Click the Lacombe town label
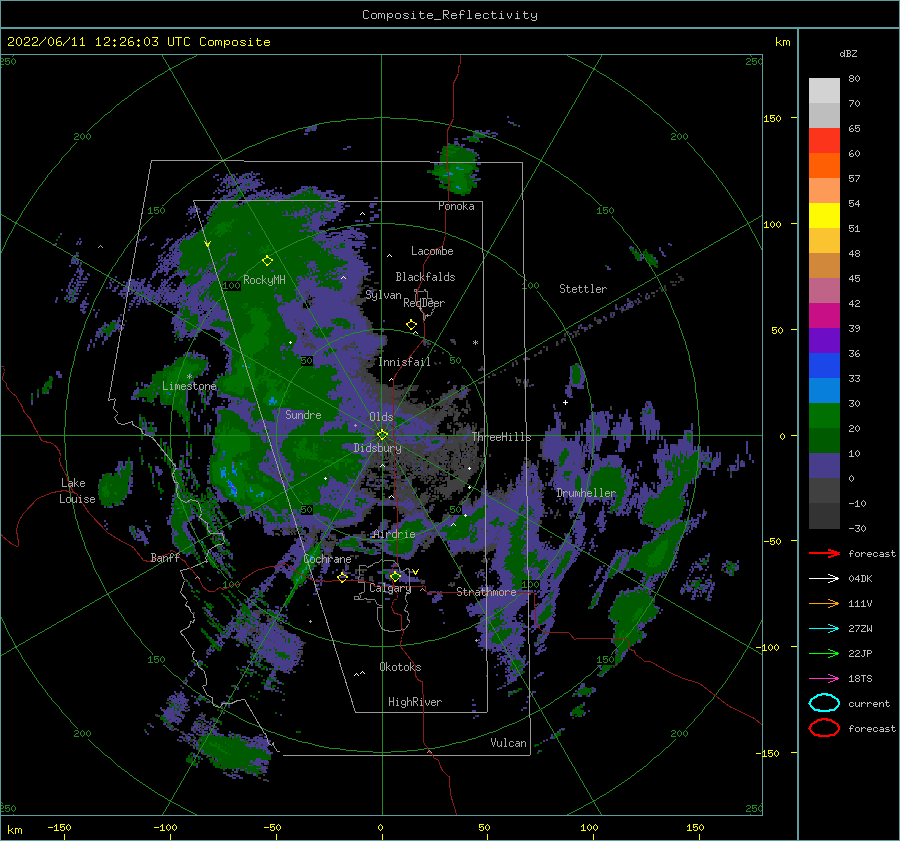This screenshot has height=841, width=900. (432, 251)
